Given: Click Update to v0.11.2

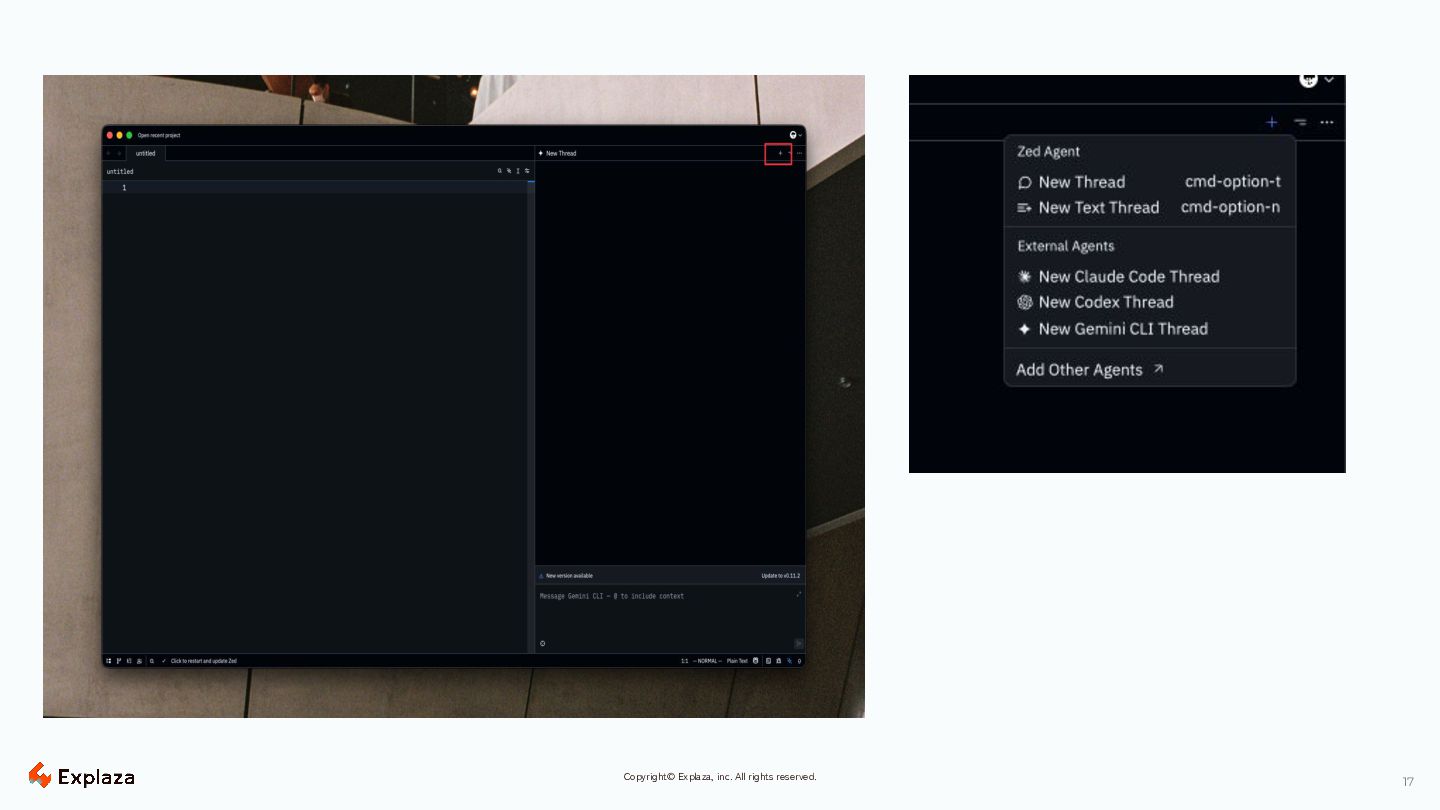Looking at the screenshot, I should 780,576.
